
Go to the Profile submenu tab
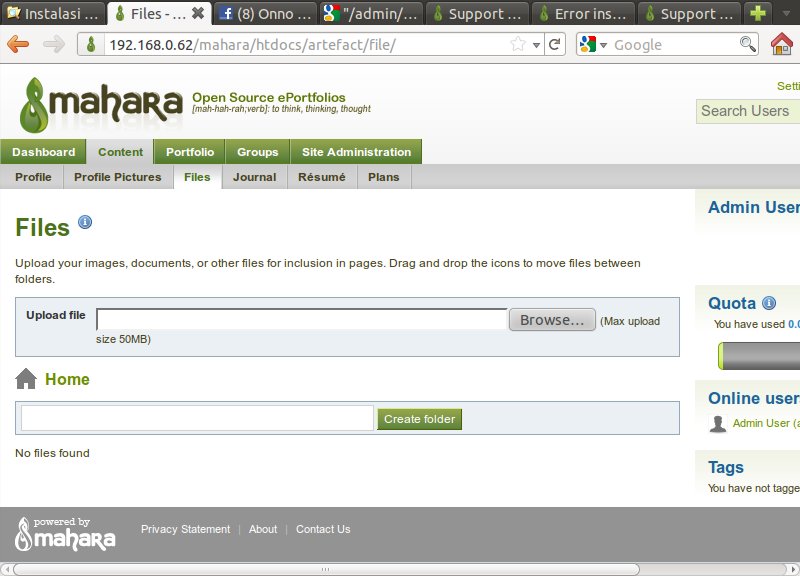tap(33, 177)
